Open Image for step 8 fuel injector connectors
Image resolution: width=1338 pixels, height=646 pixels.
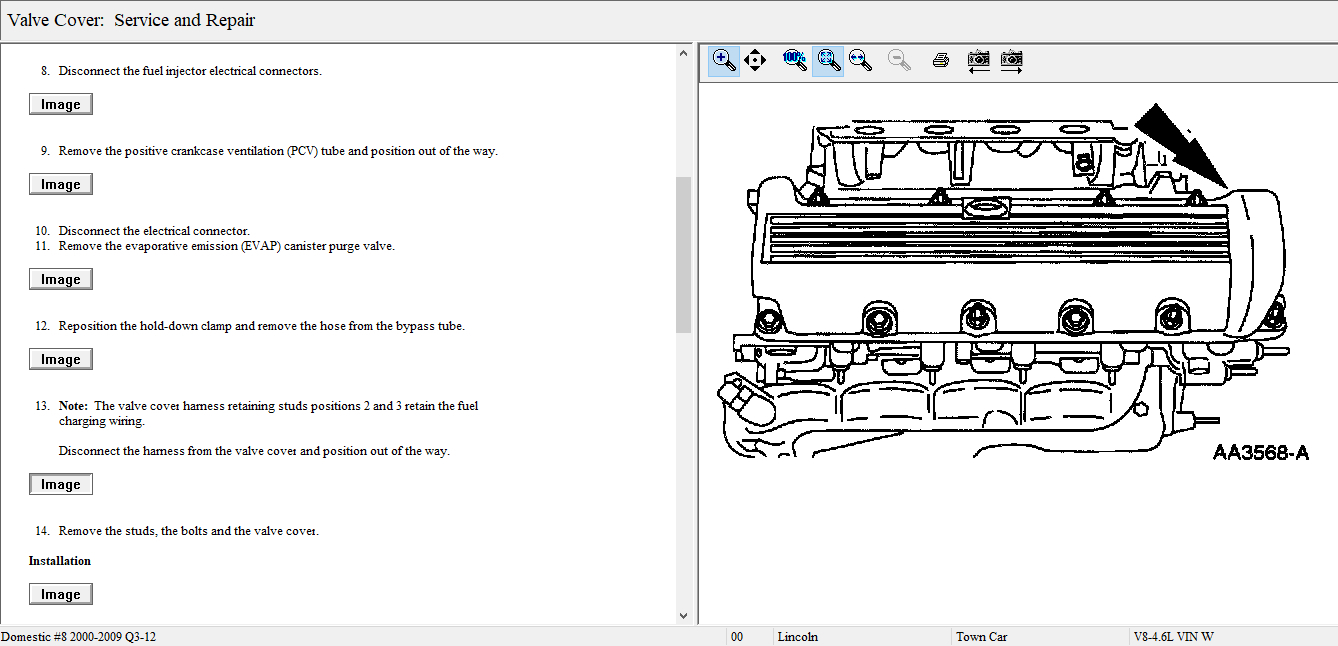pyautogui.click(x=61, y=105)
